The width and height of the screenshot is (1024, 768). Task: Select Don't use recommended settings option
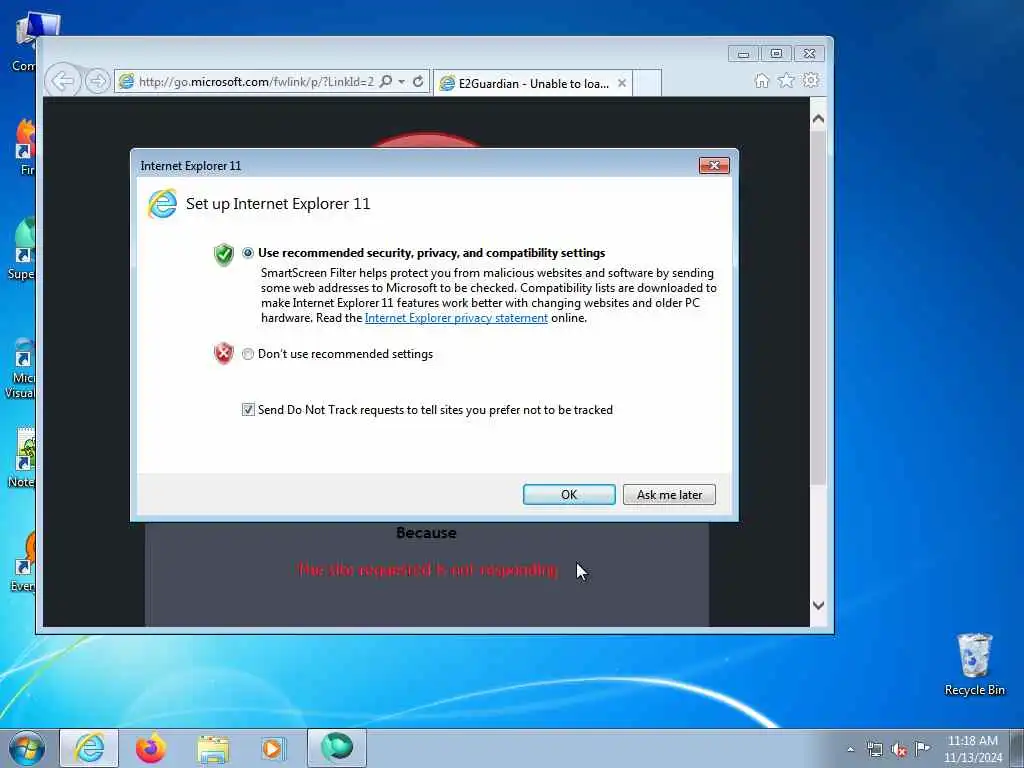point(248,354)
